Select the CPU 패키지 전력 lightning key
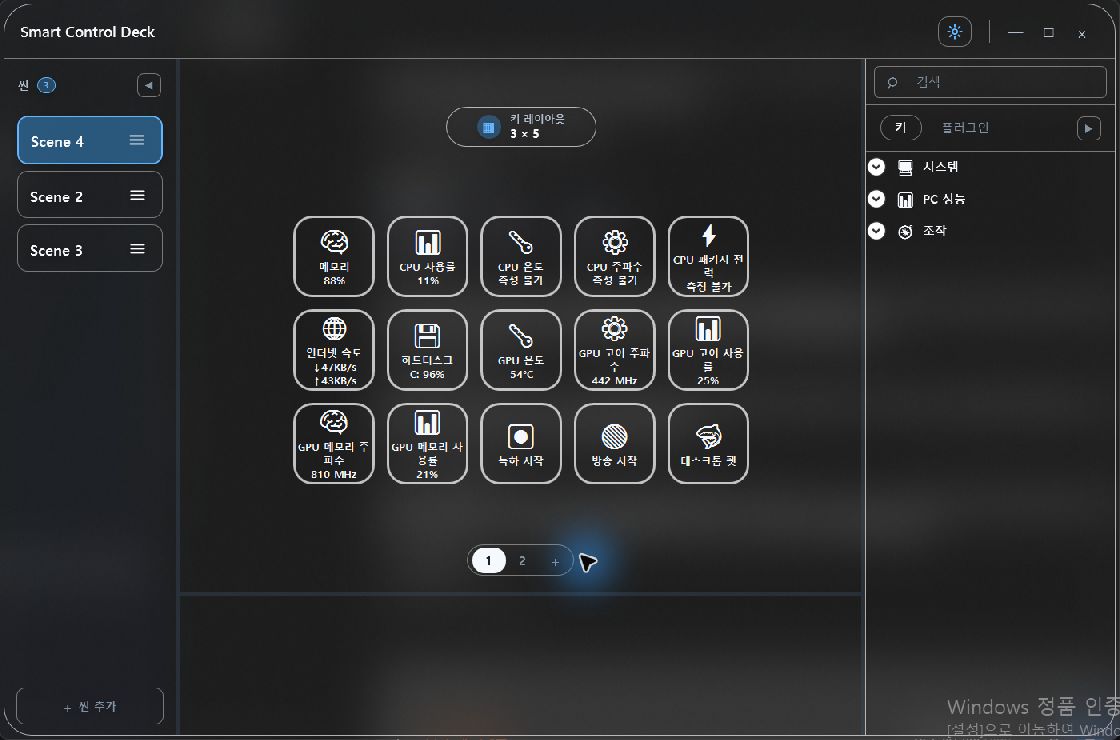The width and height of the screenshot is (1120, 740). (708, 256)
